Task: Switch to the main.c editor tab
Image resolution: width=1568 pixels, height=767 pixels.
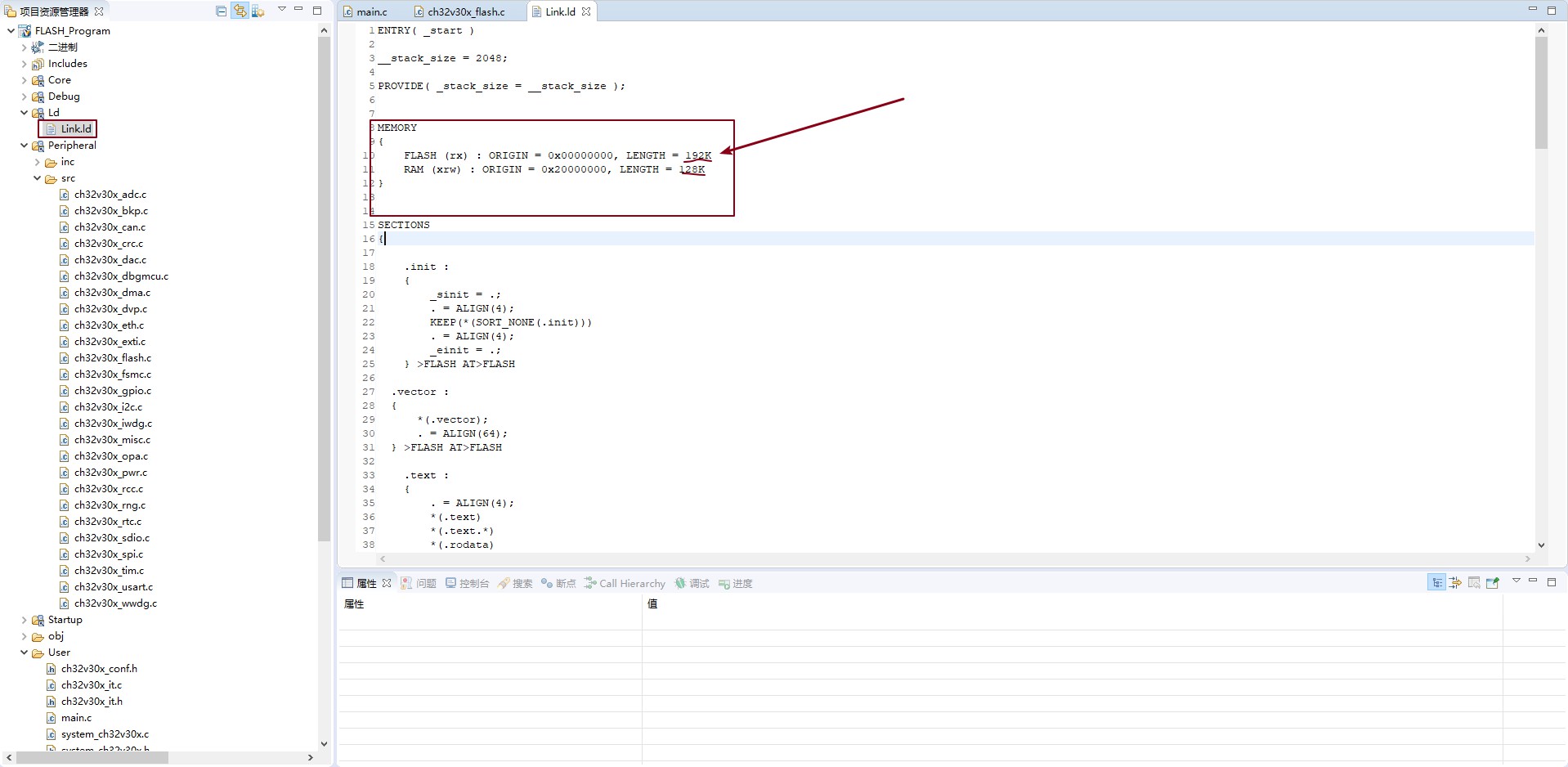Action: (365, 11)
